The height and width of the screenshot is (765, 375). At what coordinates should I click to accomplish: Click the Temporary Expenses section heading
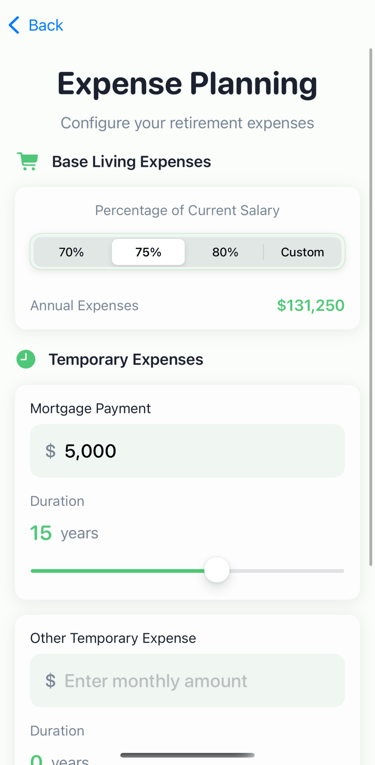pyautogui.click(x=126, y=360)
